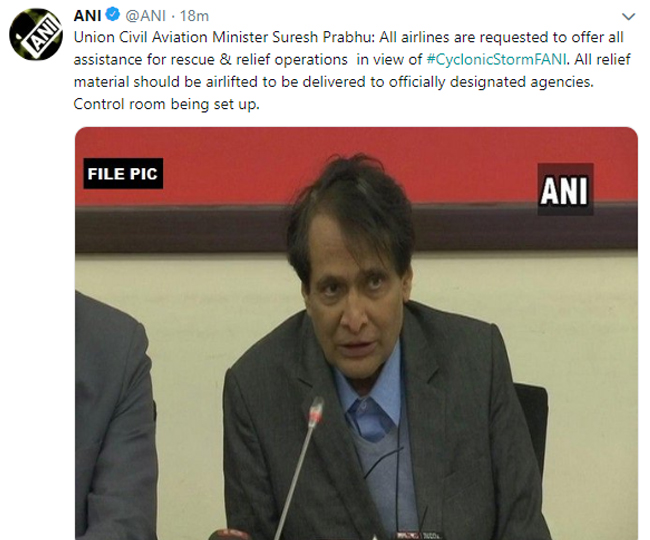Click the words 'officially designated agencies' in the tweet
Screen dimensions: 650x540
coord(489,82)
